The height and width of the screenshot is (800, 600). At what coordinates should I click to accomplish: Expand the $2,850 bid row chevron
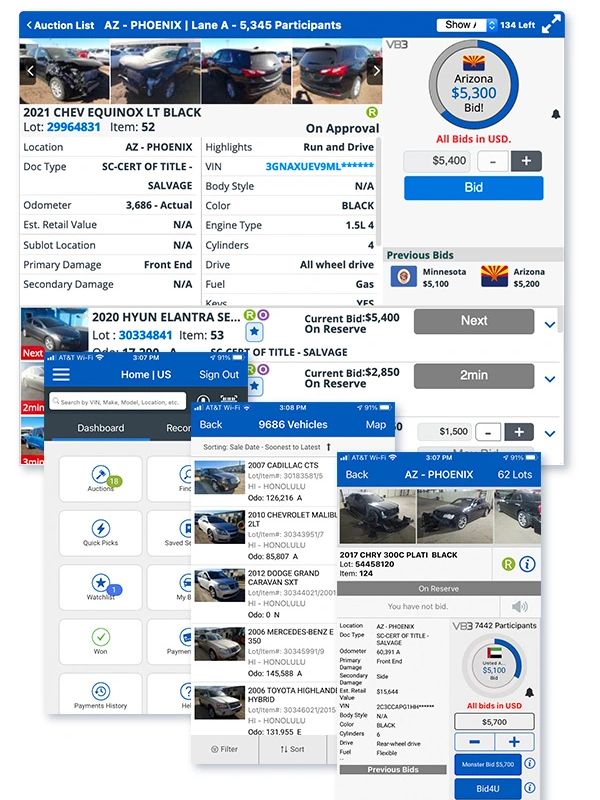549,379
